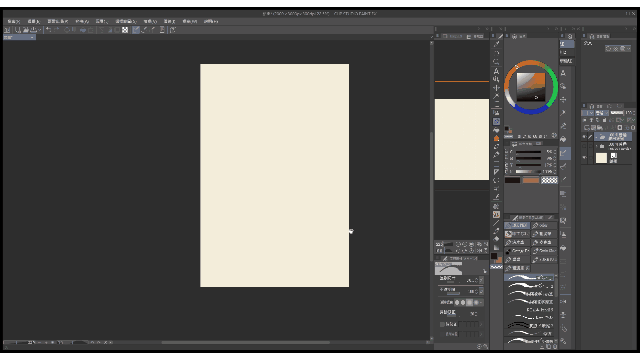Click the Redo arrow icon
The width and height of the screenshot is (640, 360).
57,30
